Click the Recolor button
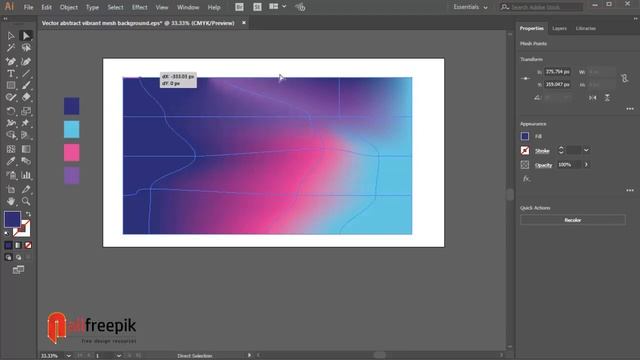 pyautogui.click(x=573, y=220)
